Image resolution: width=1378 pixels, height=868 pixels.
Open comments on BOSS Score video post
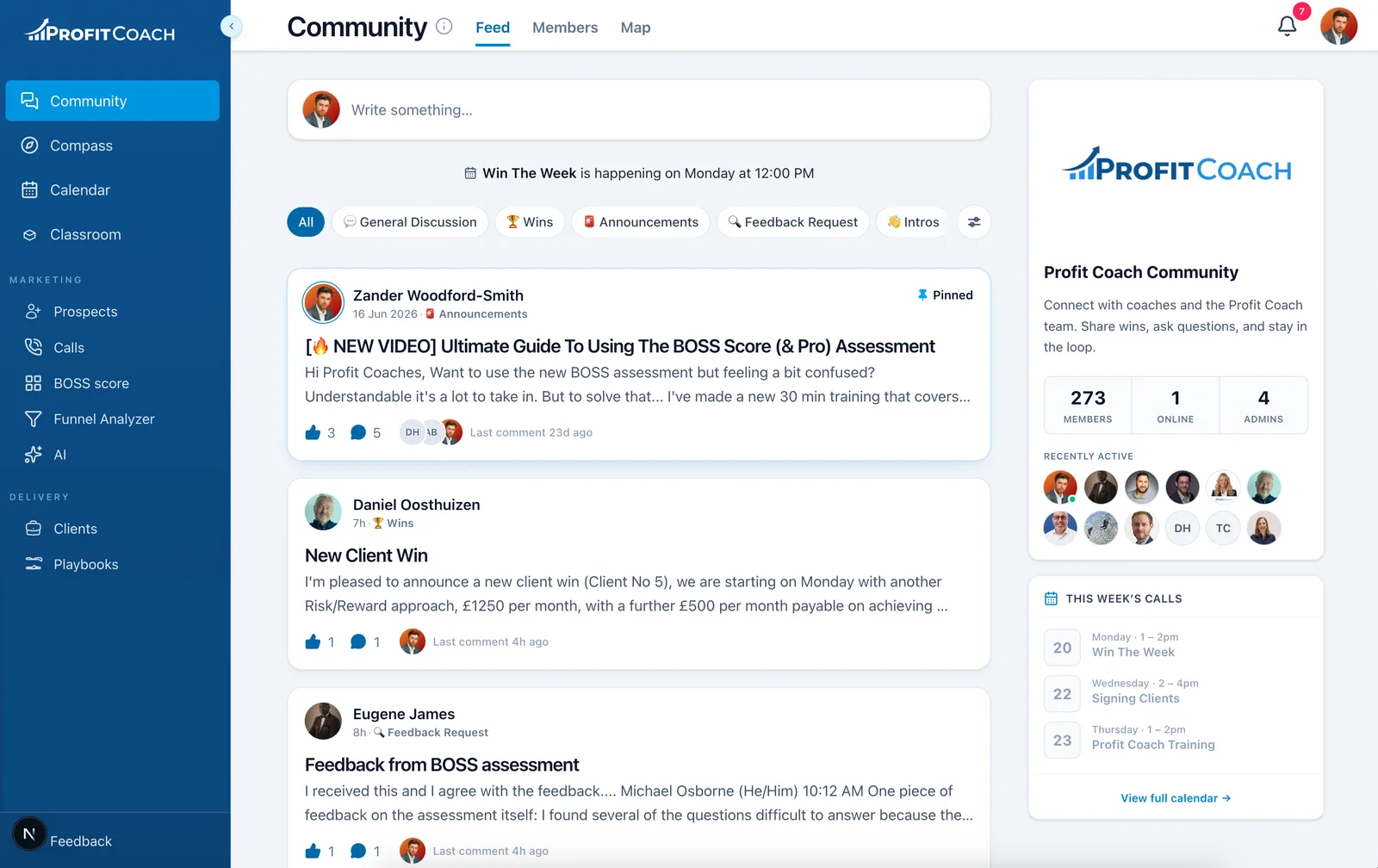click(x=358, y=432)
